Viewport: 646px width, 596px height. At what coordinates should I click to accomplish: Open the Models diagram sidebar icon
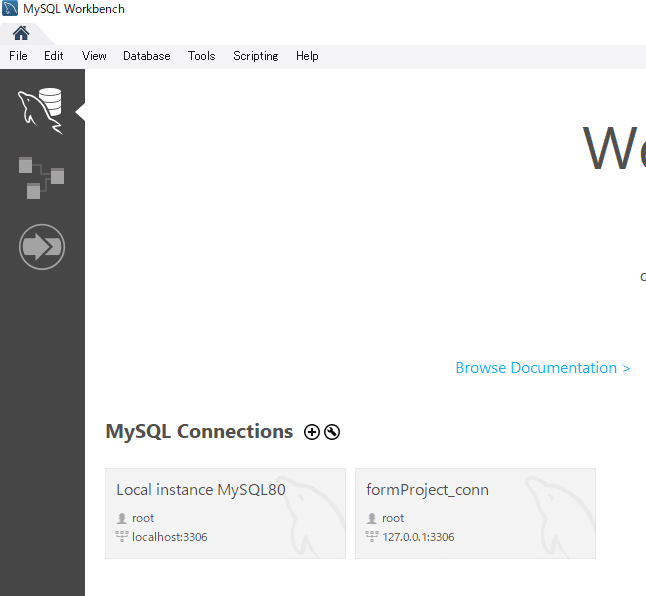click(x=41, y=178)
